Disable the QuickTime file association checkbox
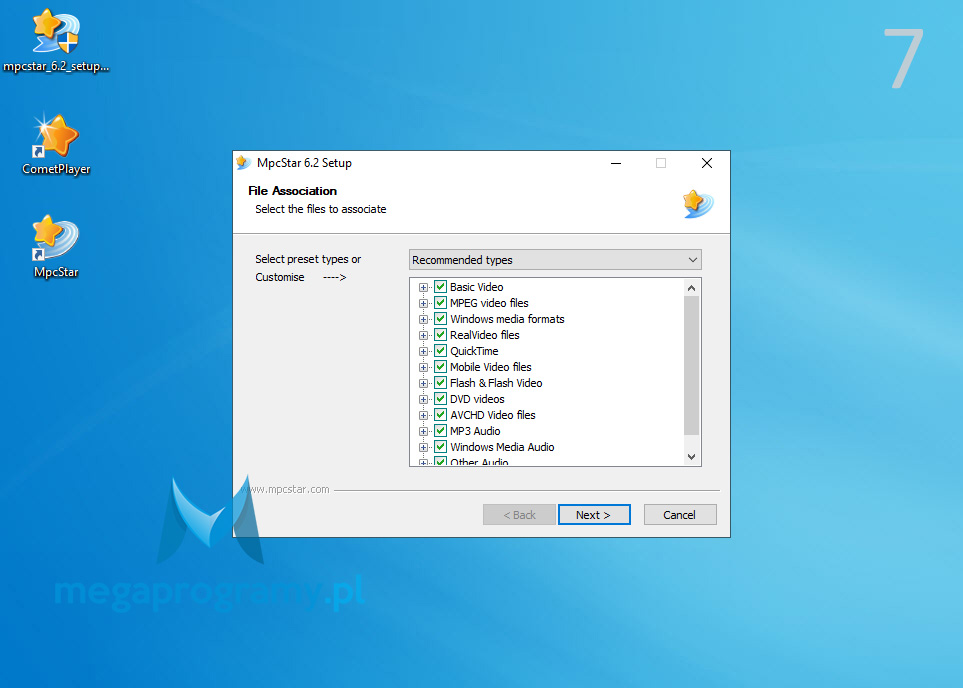 (x=440, y=351)
